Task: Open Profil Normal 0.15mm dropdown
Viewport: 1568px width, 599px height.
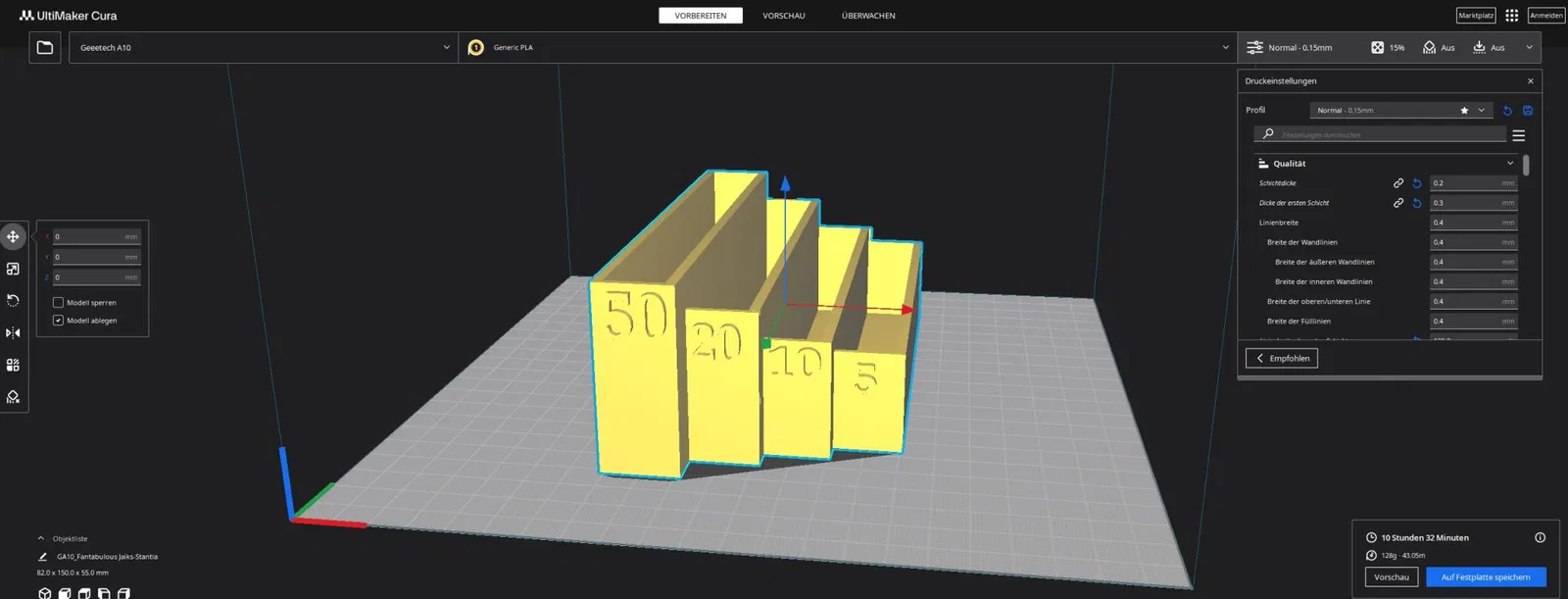Action: coord(1401,111)
